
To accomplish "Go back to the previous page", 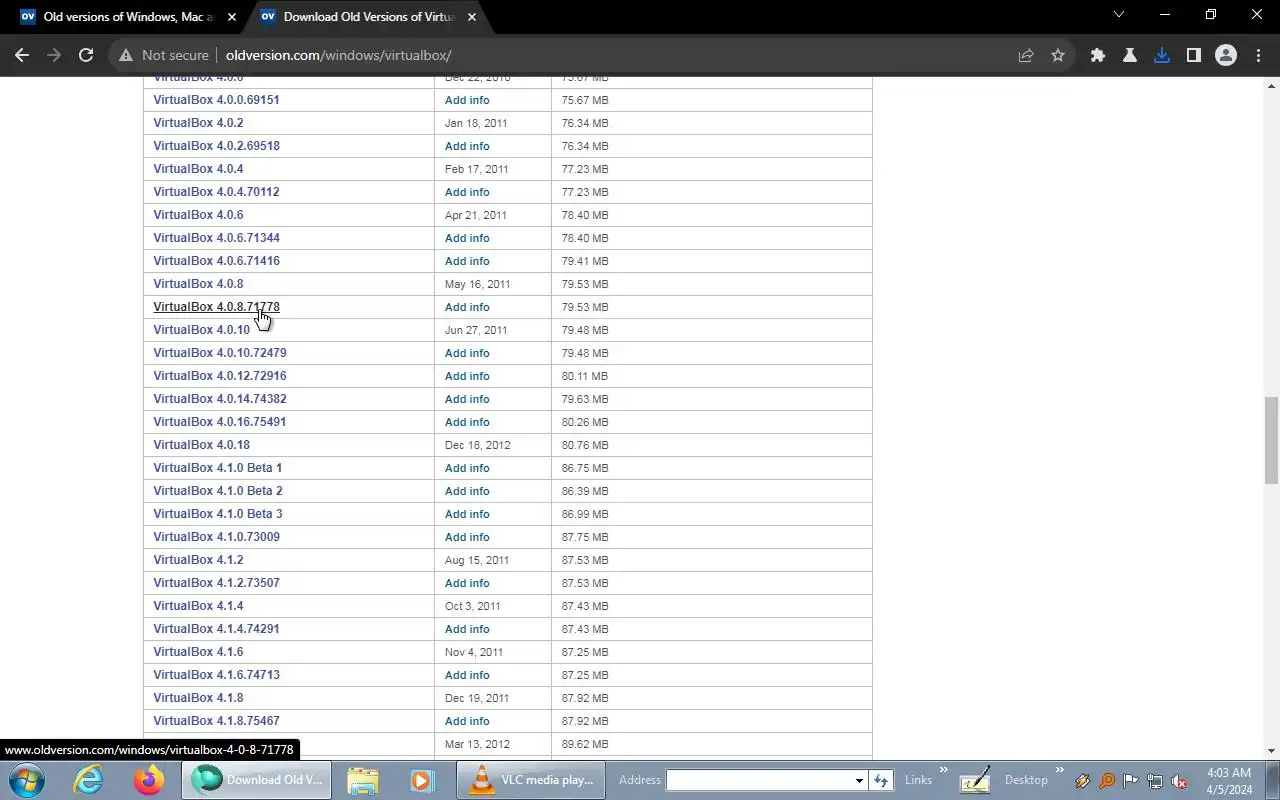I will [22, 56].
